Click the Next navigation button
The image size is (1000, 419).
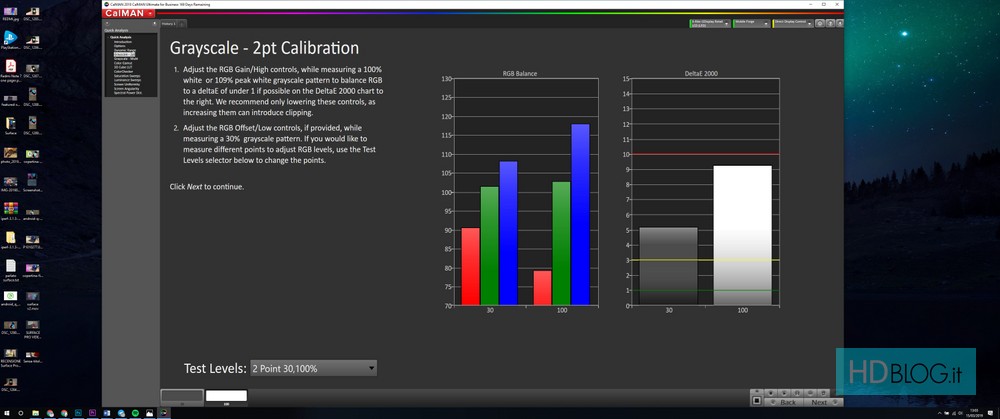click(x=823, y=402)
